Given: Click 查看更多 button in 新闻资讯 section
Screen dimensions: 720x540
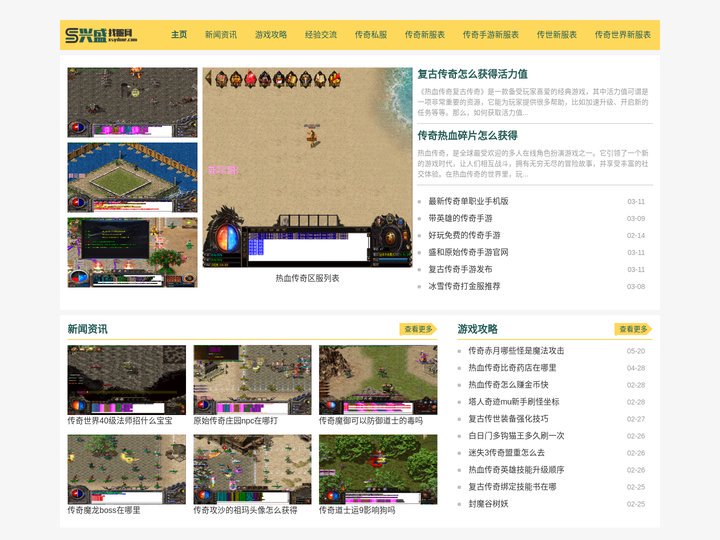Looking at the screenshot, I should tap(418, 329).
